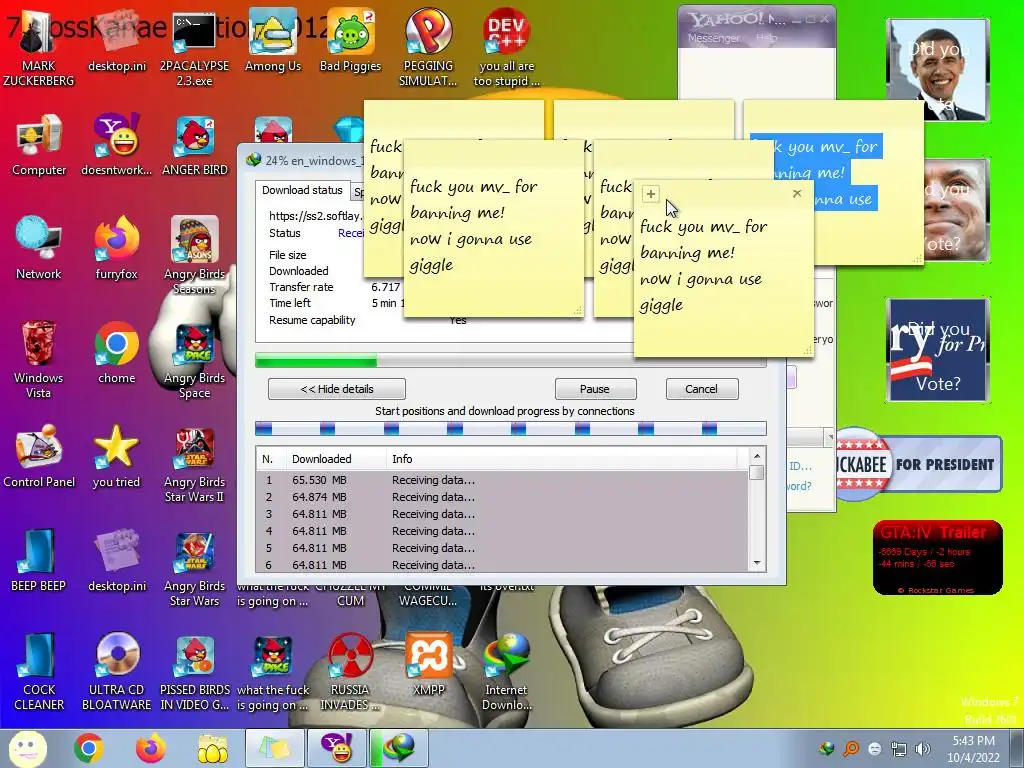Screen dimensions: 1024x768
Task: Click the Huckabee For President gadget
Action: pyautogui.click(x=918, y=464)
